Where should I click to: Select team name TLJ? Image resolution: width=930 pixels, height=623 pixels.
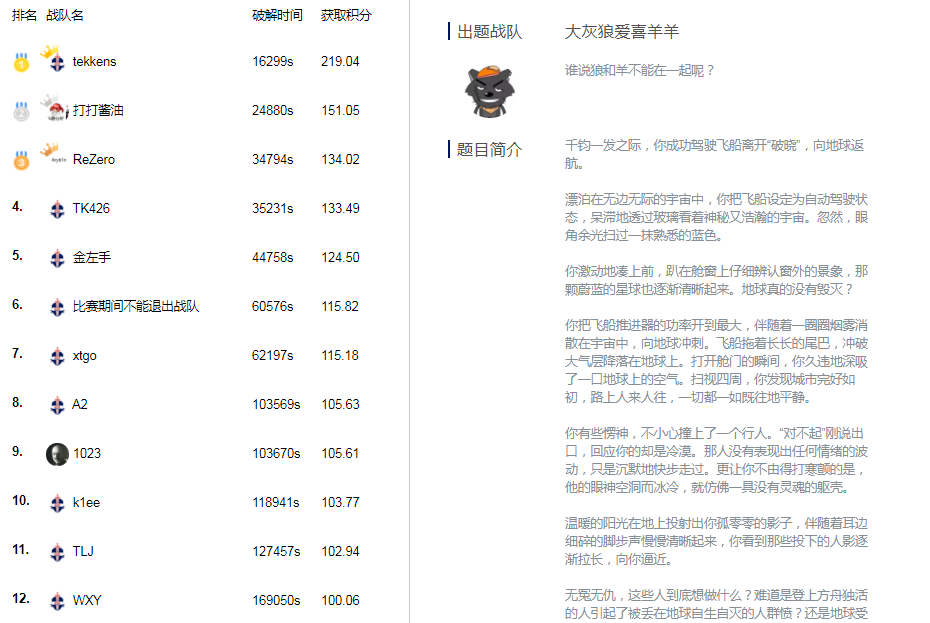(x=83, y=551)
